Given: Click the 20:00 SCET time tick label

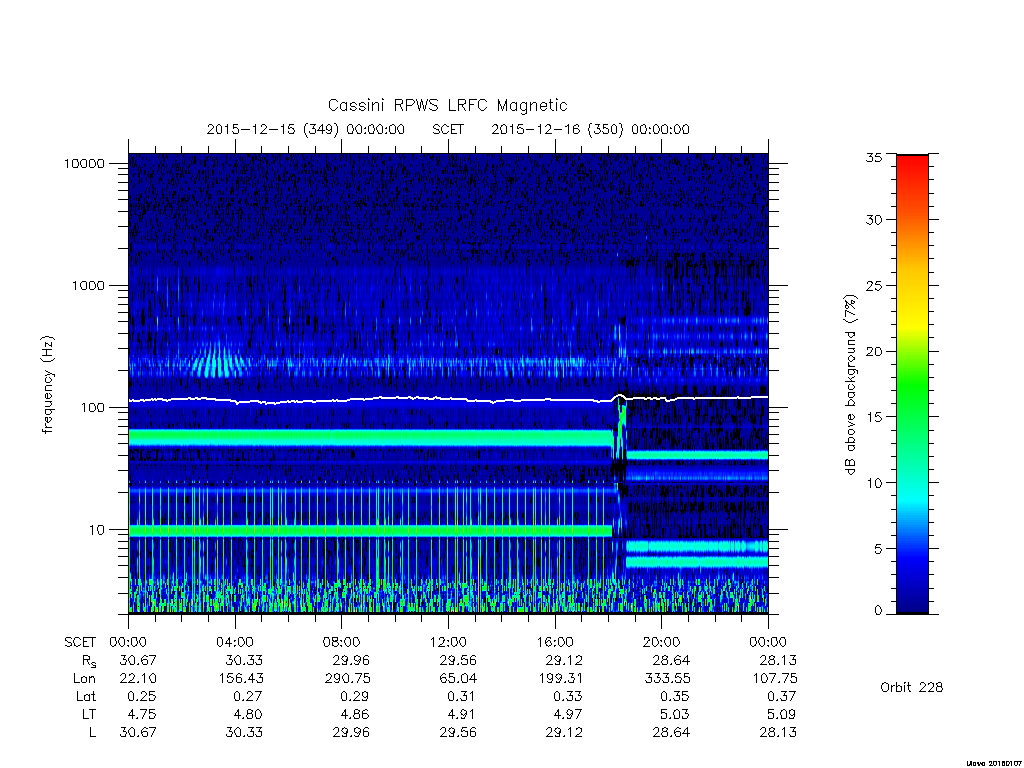Looking at the screenshot, I should click(x=662, y=642).
